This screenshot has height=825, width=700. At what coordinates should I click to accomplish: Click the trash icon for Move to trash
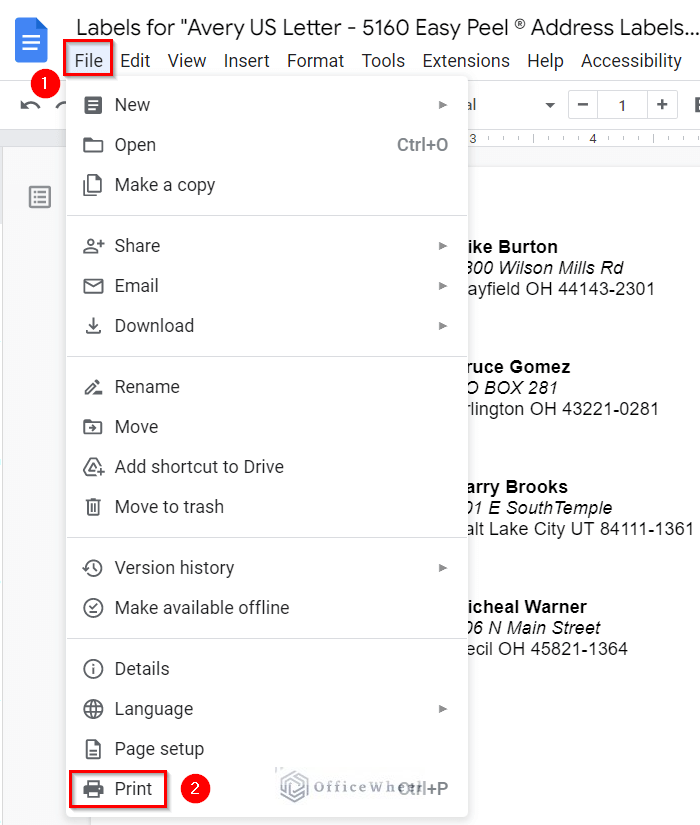coord(93,507)
